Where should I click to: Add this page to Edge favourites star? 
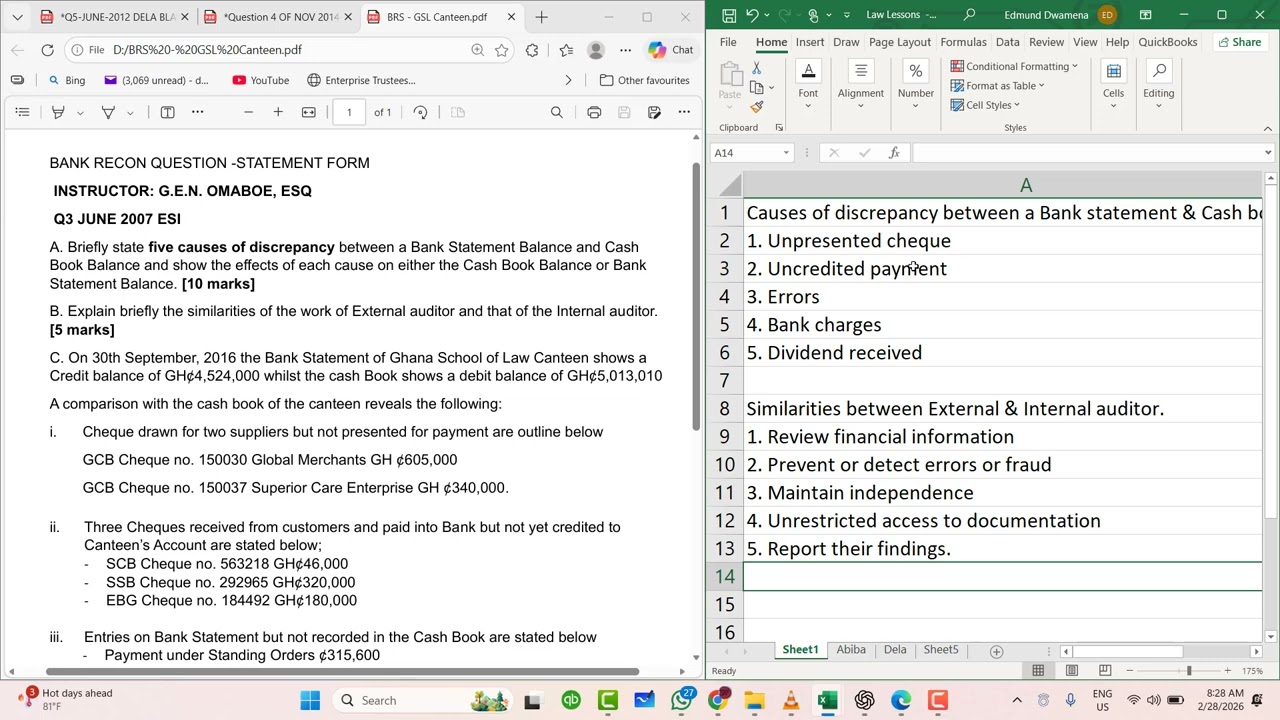pyautogui.click(x=502, y=50)
